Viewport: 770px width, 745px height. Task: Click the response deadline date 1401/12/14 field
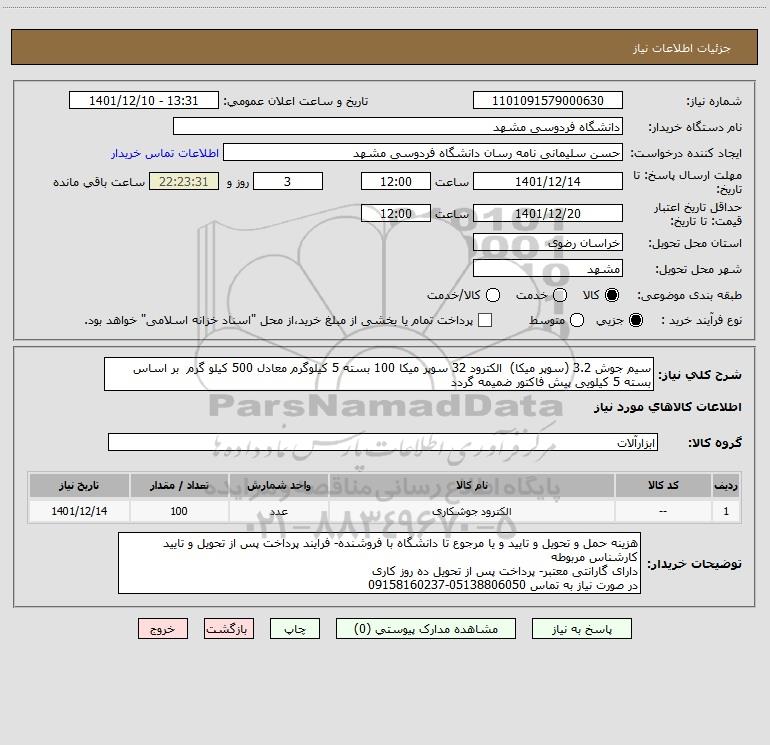[x=548, y=181]
